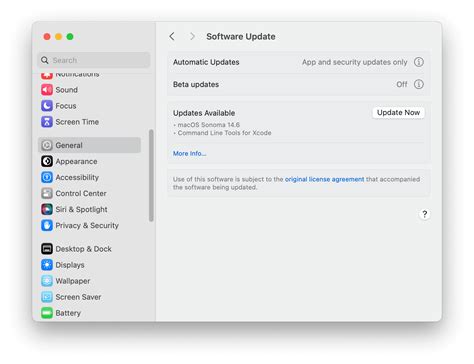Minimize window with the yellow button
474x364 pixels.
point(58,37)
